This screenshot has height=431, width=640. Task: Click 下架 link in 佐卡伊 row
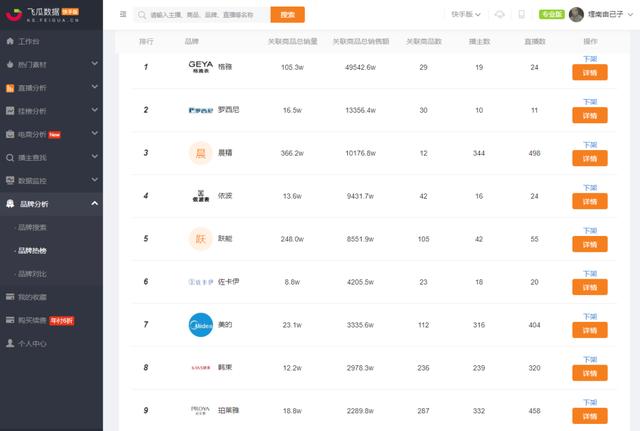(x=590, y=273)
